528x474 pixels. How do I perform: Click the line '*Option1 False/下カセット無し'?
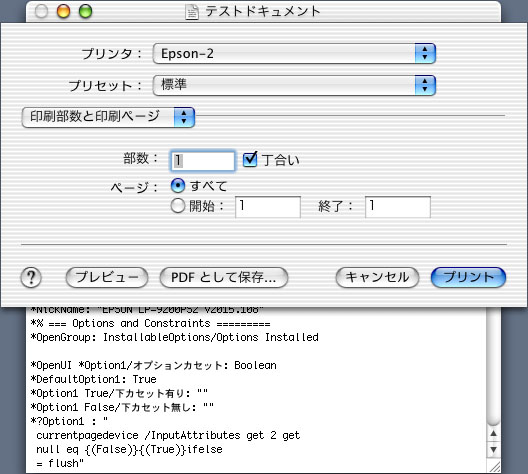[x=122, y=407]
